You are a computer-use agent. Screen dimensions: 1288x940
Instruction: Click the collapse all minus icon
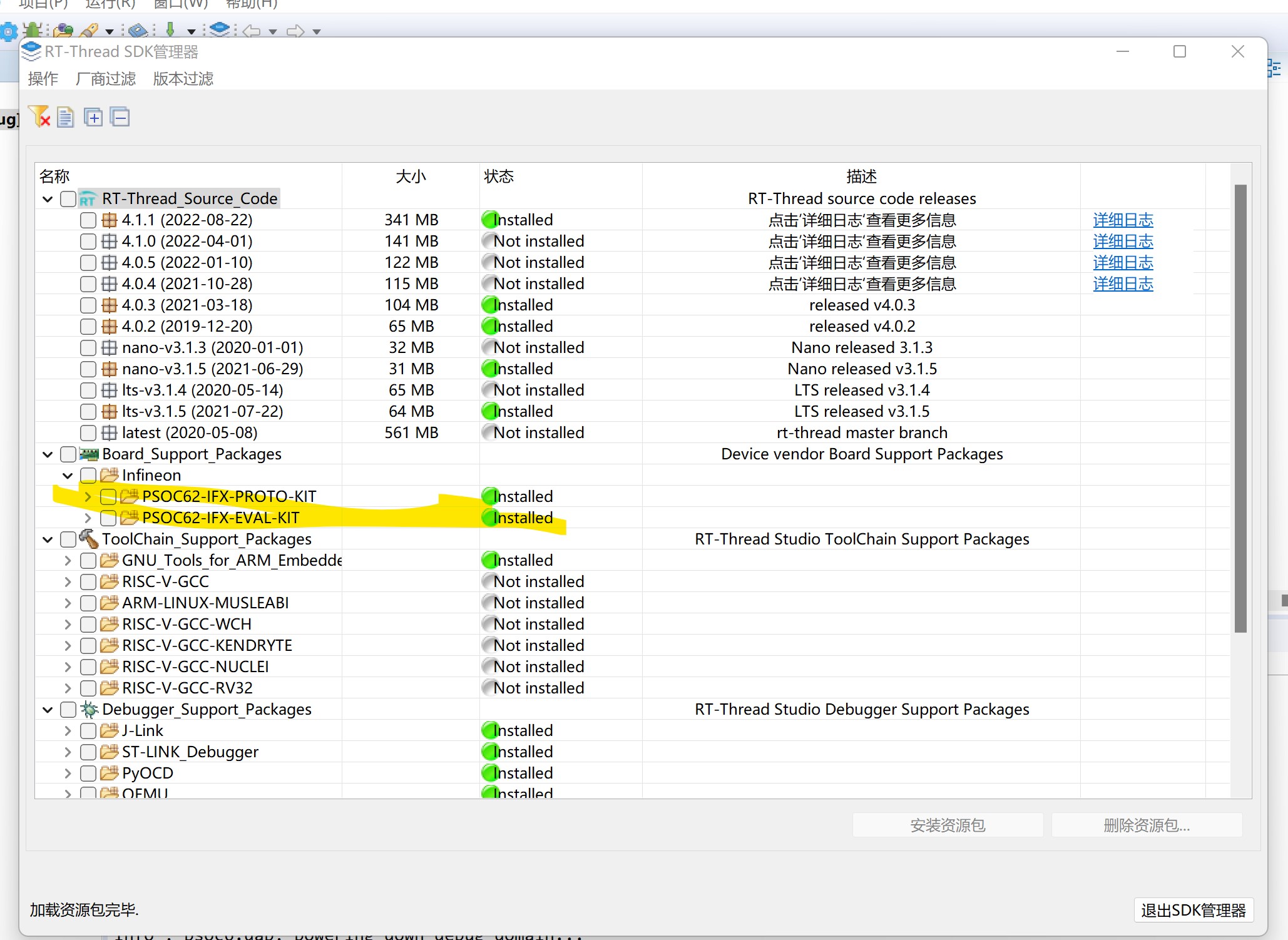[120, 117]
